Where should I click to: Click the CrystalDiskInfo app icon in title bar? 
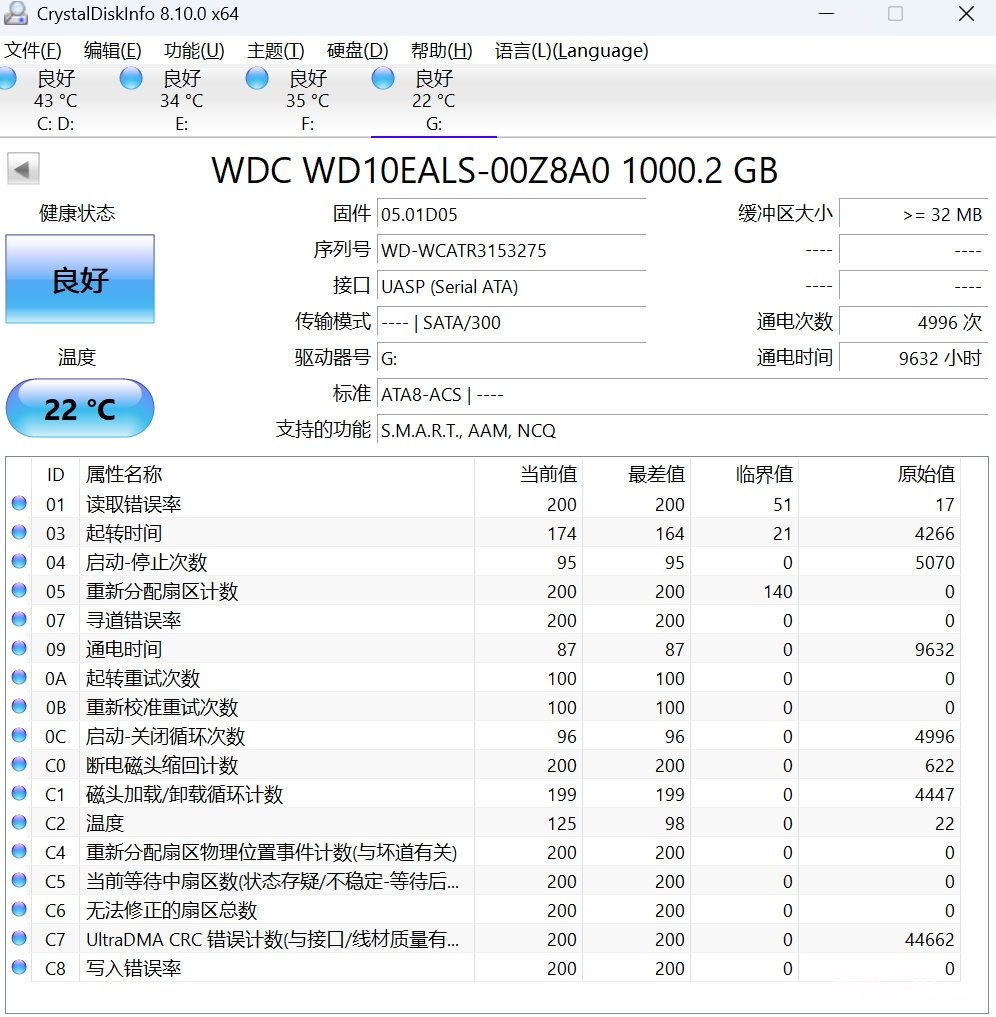[16, 14]
